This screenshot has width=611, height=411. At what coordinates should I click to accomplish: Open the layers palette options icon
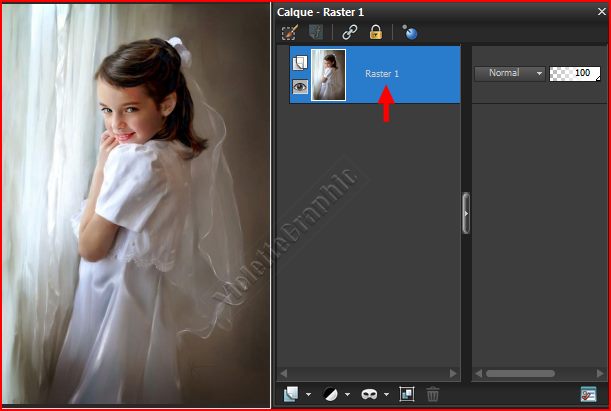(589, 394)
